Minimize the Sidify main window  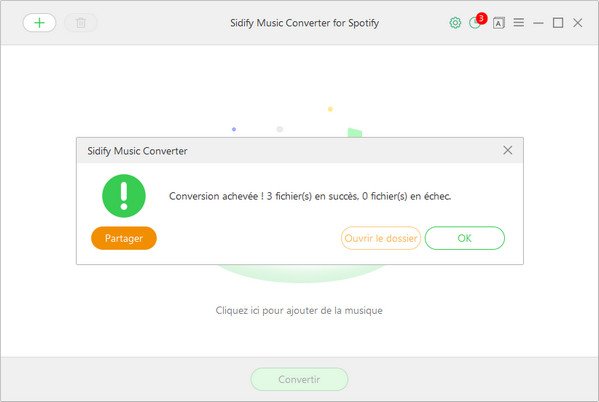[x=538, y=23]
